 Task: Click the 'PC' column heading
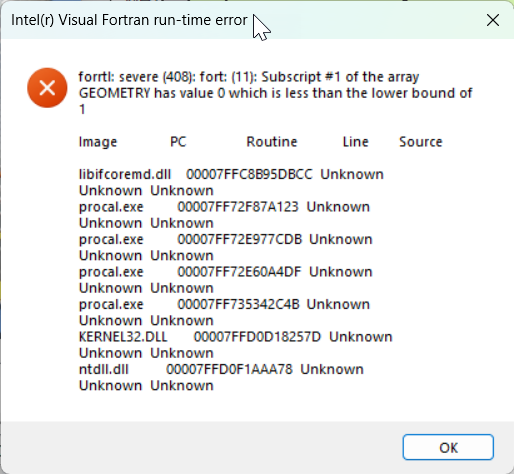[178, 142]
